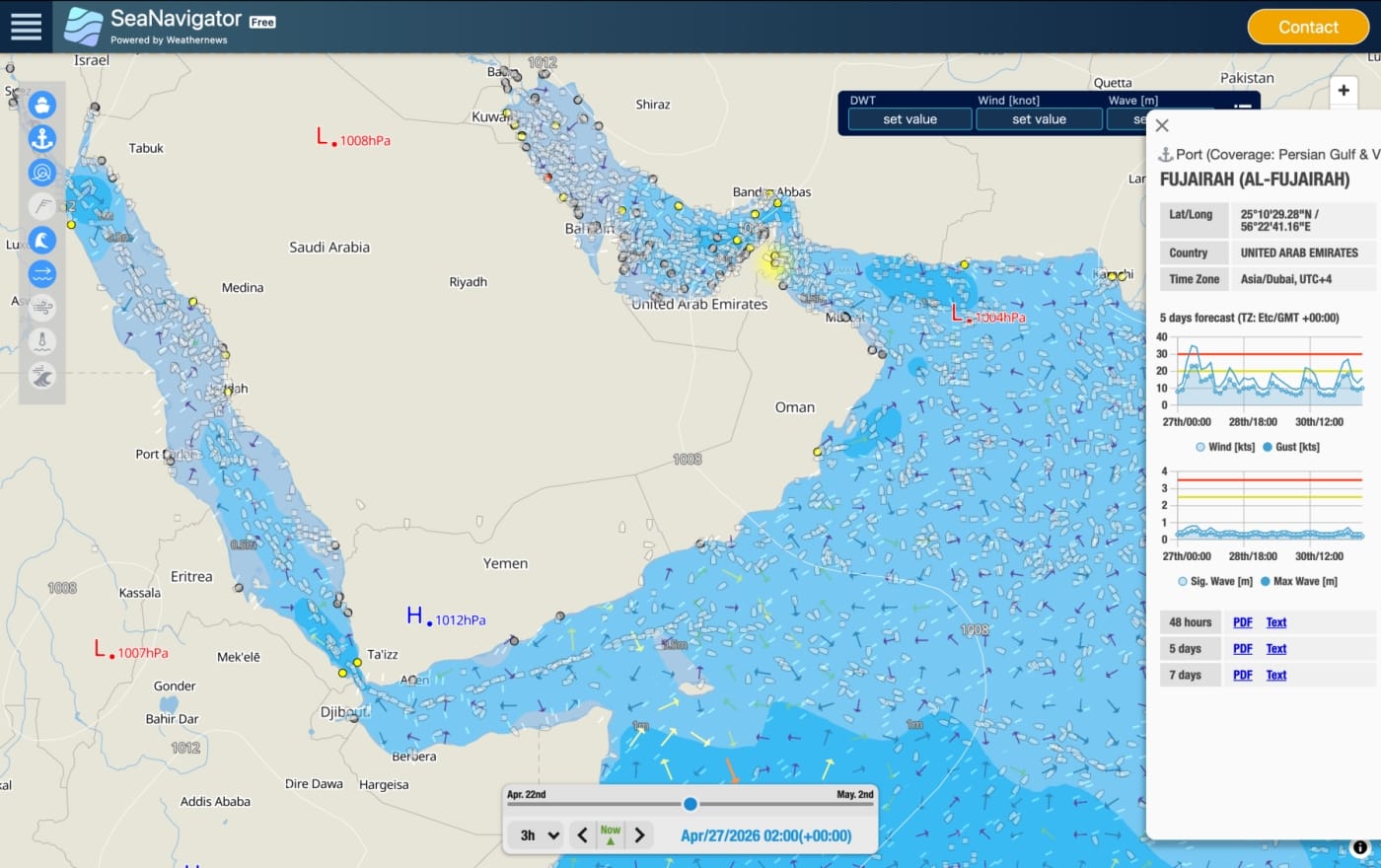Toggle the tropical storm radar layer
Screen dimensions: 1381x868
[41, 173]
